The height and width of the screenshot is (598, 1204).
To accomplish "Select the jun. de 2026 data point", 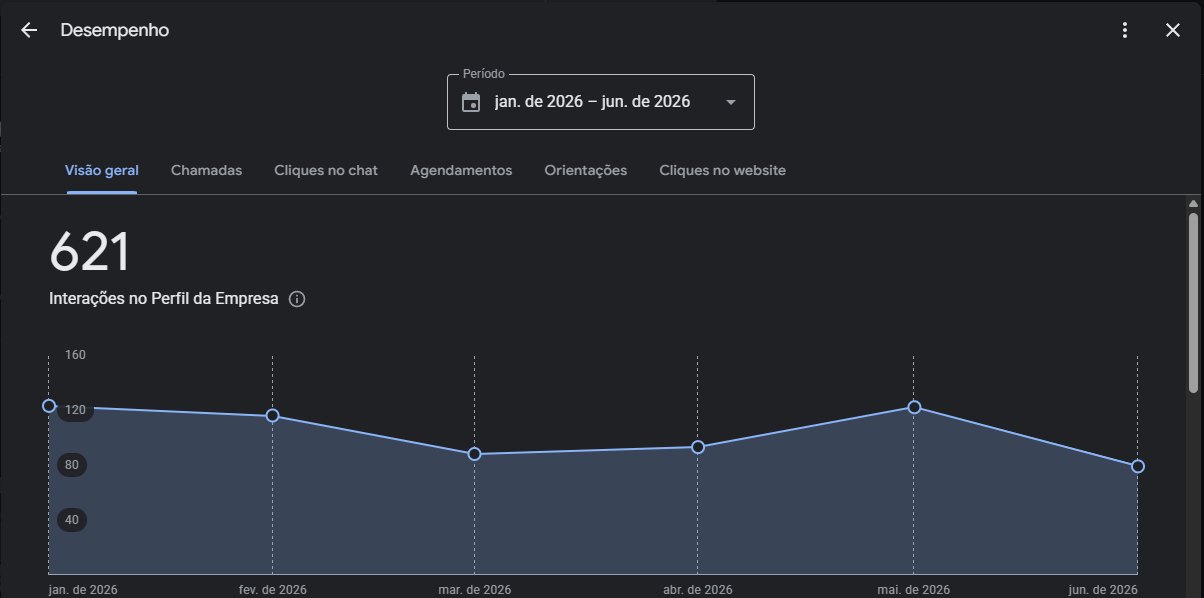I will click(x=1138, y=467).
